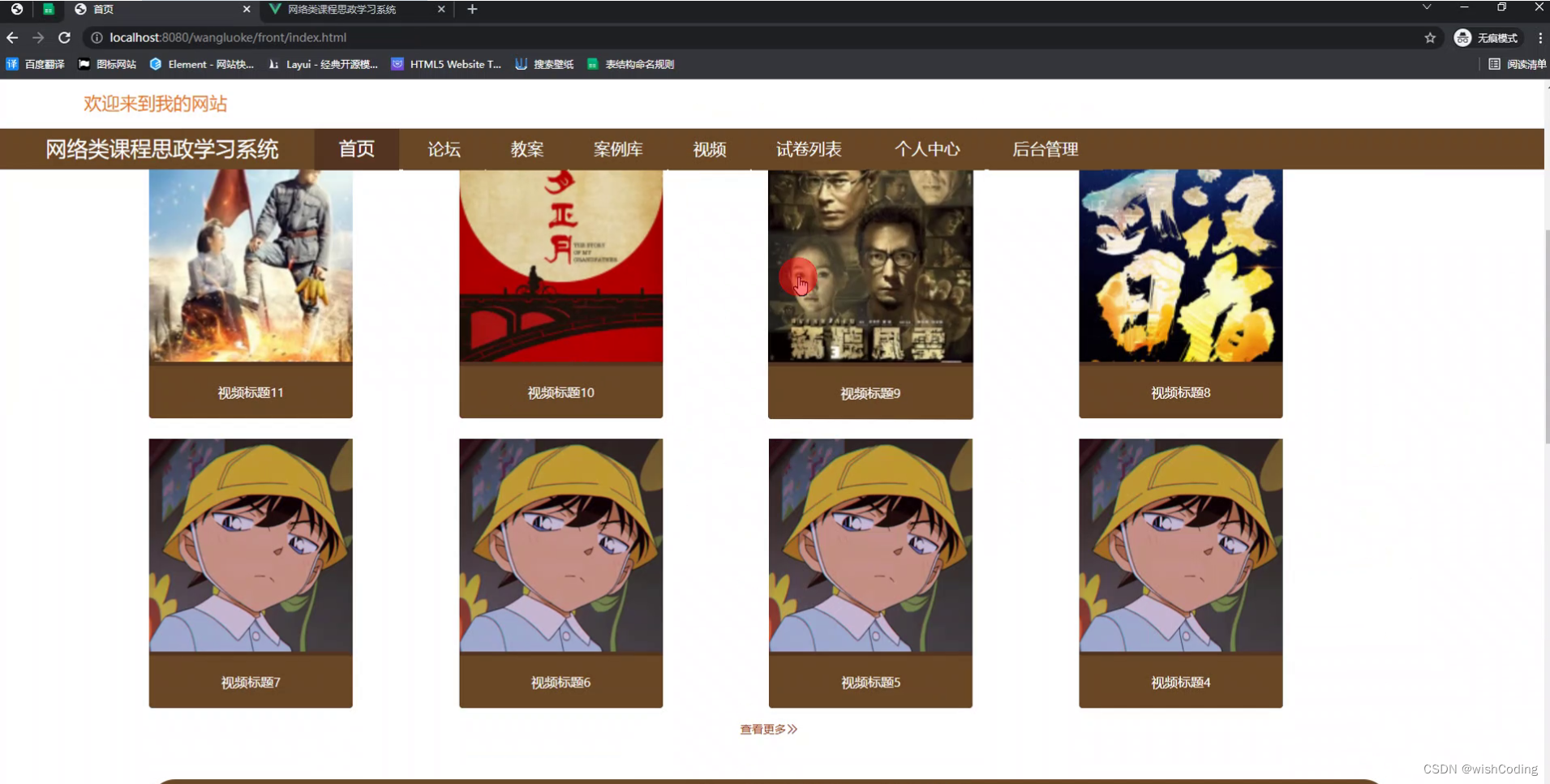Click the pinned green spreadsheet tab icon
The height and width of the screenshot is (784, 1550).
(x=48, y=9)
